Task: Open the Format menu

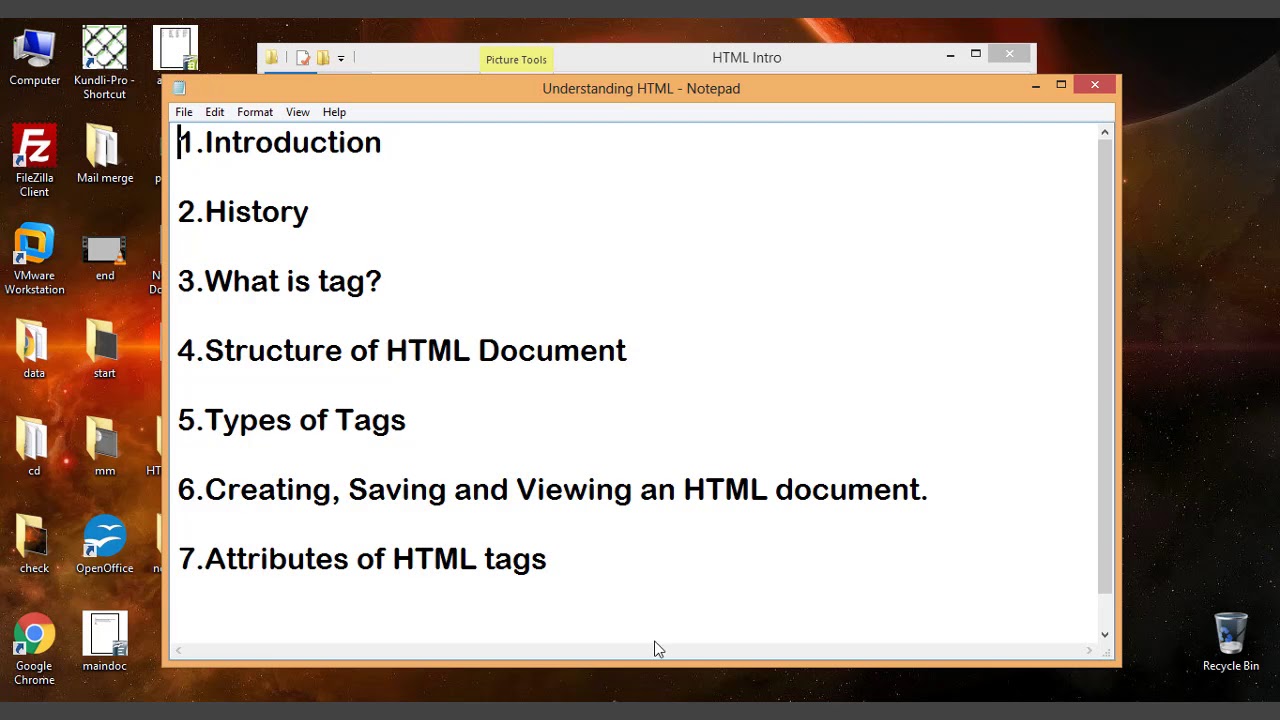Action: (255, 112)
